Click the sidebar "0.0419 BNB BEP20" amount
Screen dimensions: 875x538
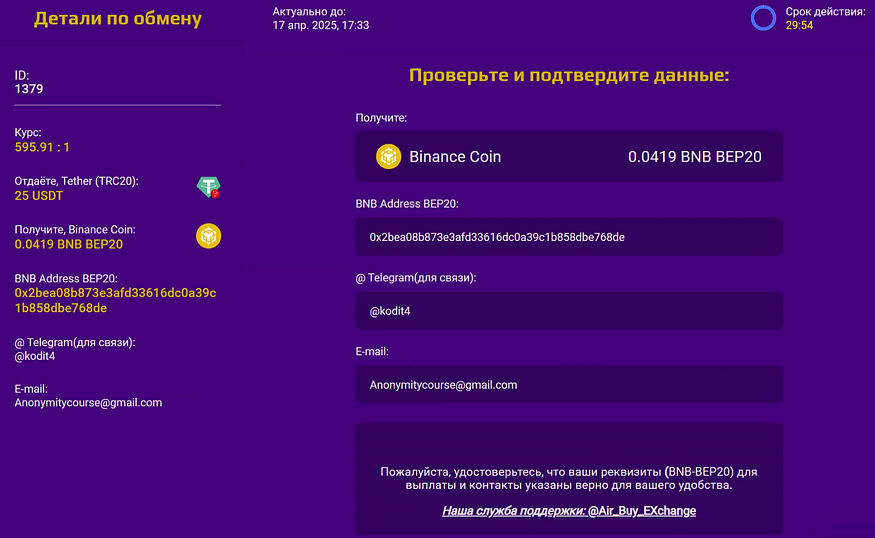tap(69, 244)
